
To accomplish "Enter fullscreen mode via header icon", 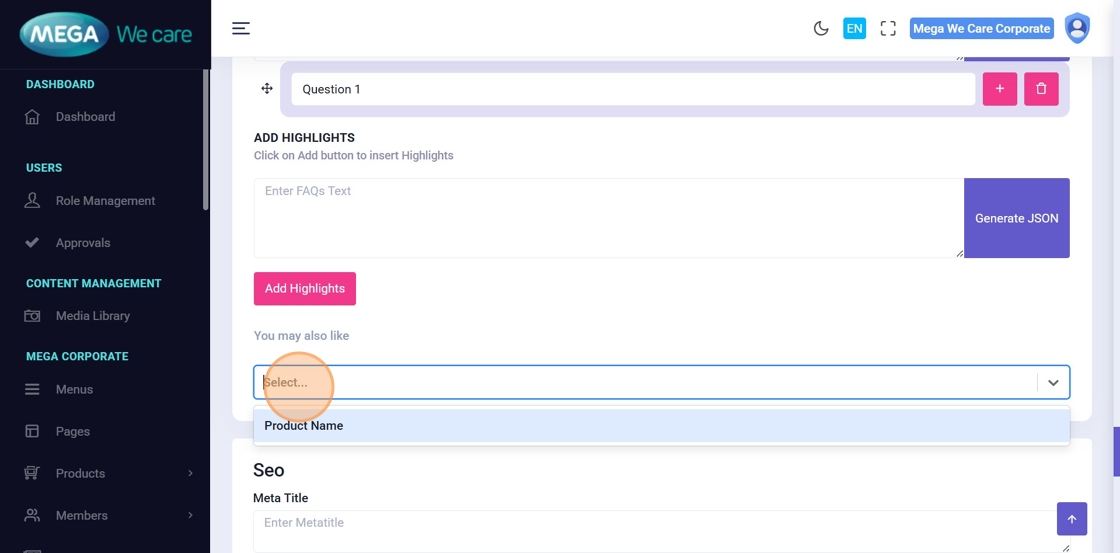I will 888,29.
